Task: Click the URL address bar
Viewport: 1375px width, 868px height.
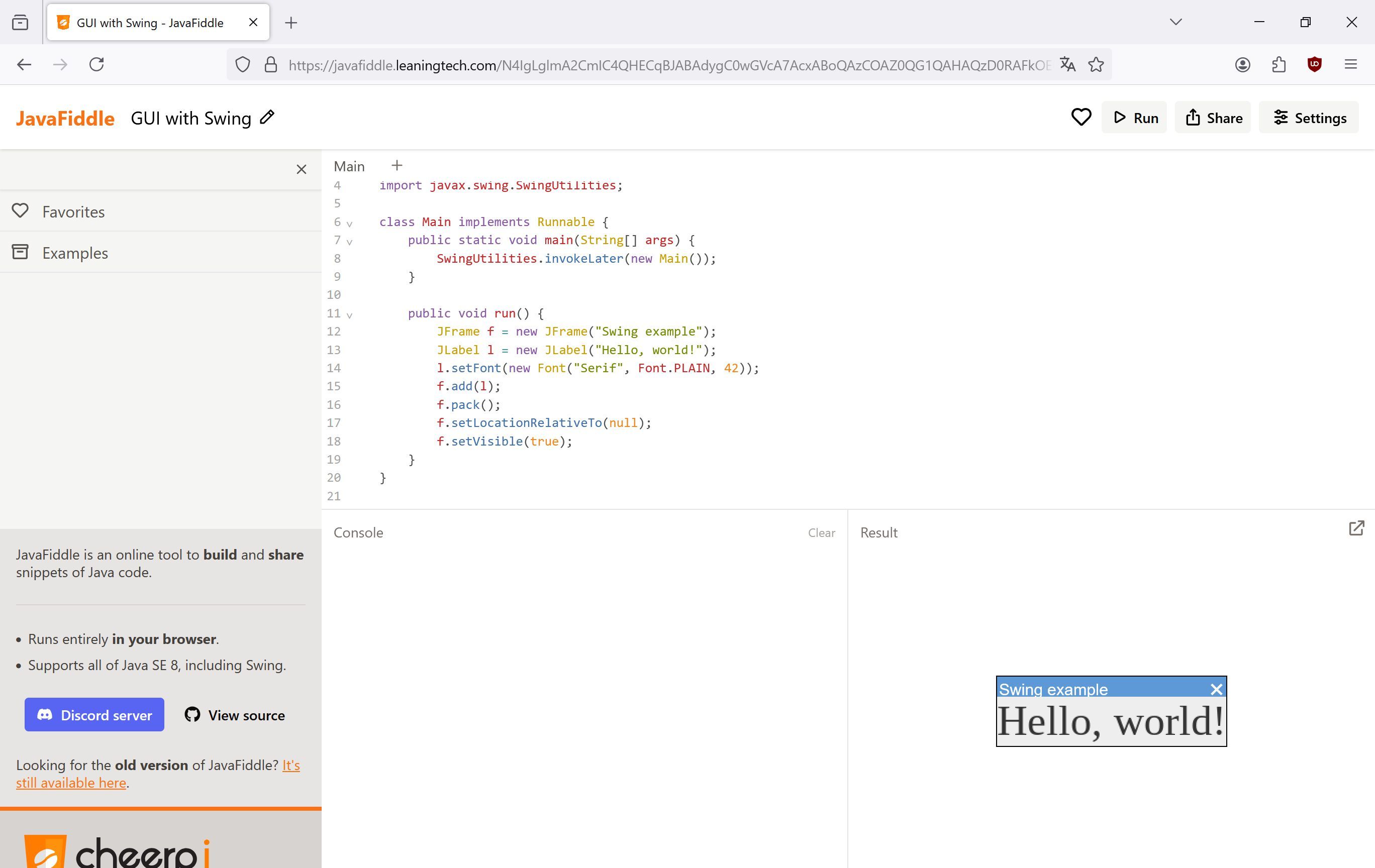Action: [669, 65]
